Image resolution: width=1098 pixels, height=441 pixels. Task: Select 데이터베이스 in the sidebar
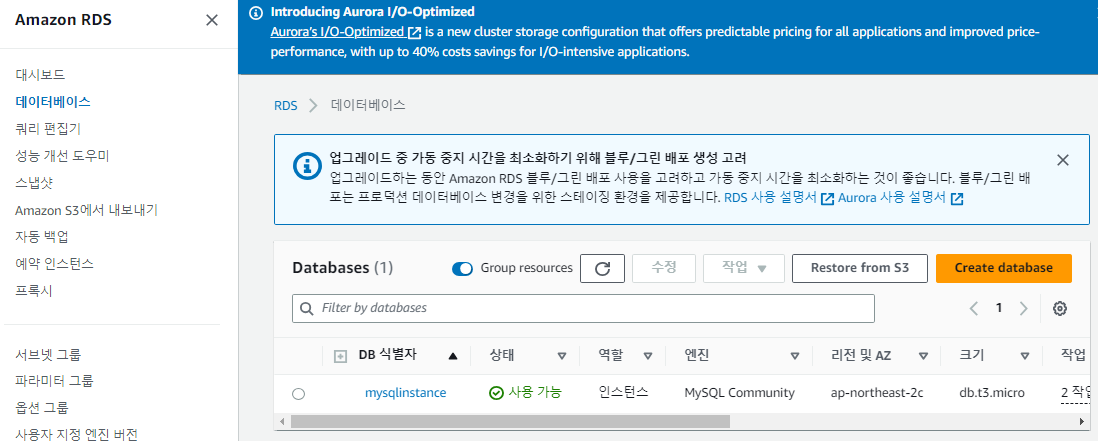(x=53, y=102)
